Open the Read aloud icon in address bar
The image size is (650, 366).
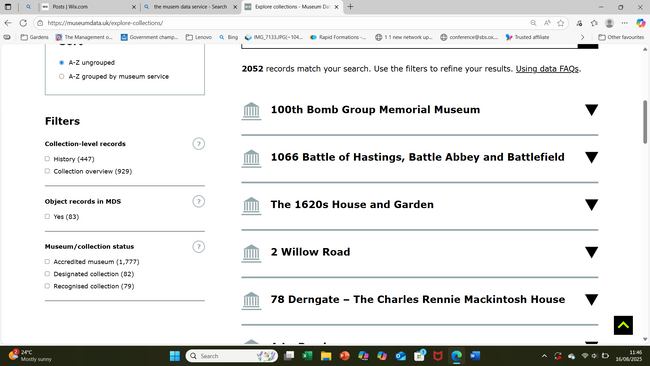click(547, 23)
